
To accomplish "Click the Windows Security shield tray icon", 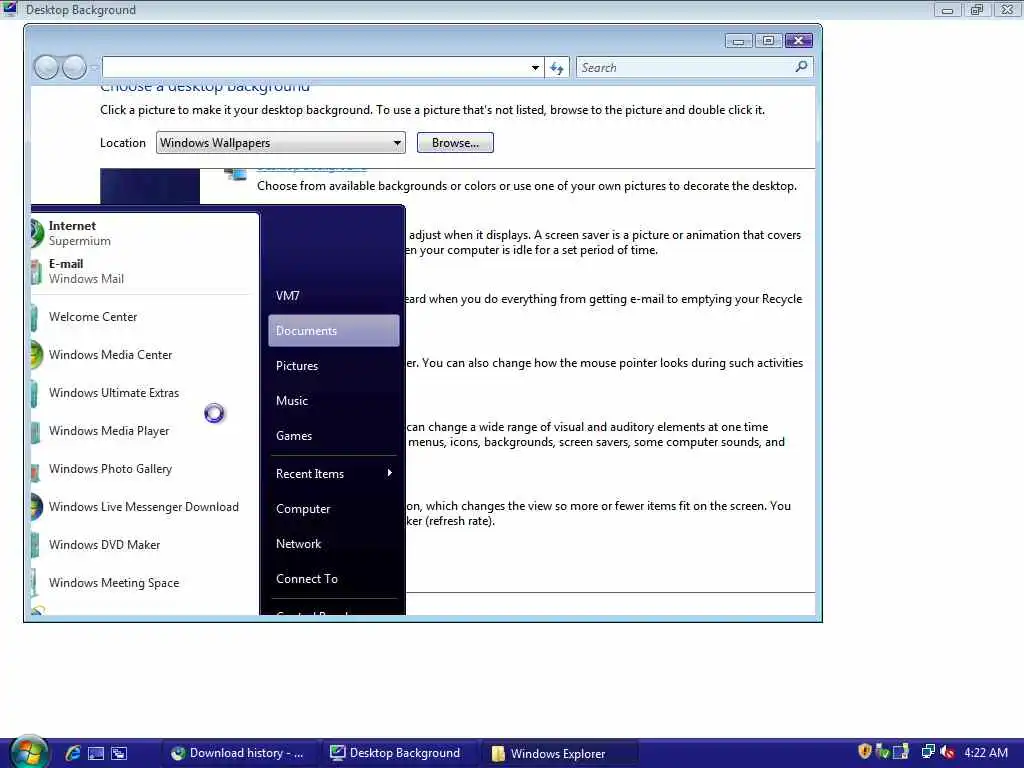I will (865, 752).
